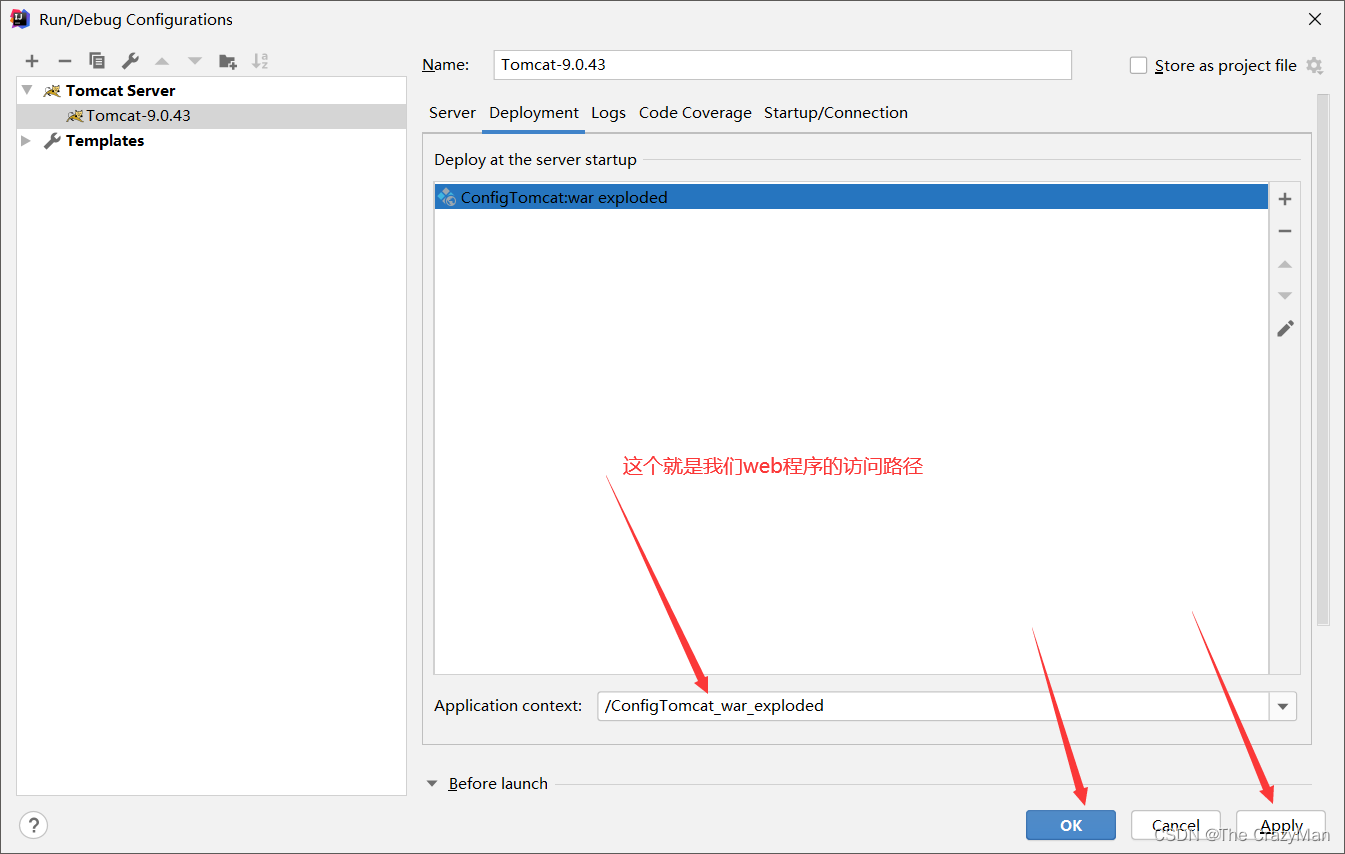Select the ConfigTomcat:war exploded artifact row
Screen dimensions: 1345x854
point(851,197)
